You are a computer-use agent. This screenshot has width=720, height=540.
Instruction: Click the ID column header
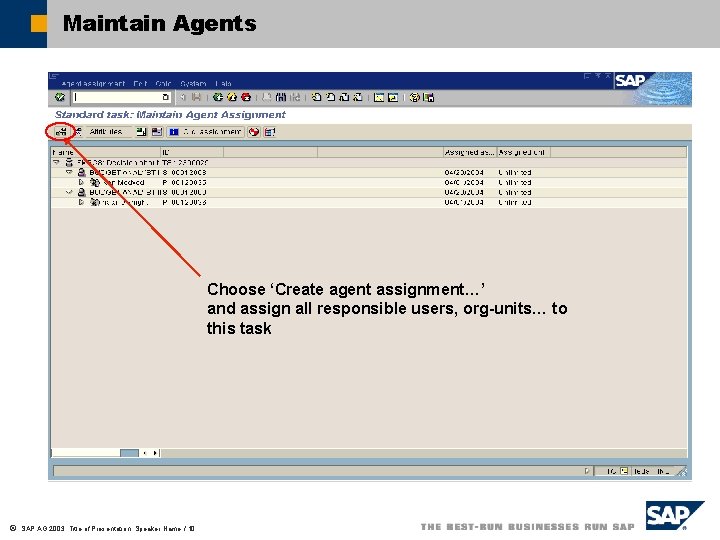click(192, 152)
